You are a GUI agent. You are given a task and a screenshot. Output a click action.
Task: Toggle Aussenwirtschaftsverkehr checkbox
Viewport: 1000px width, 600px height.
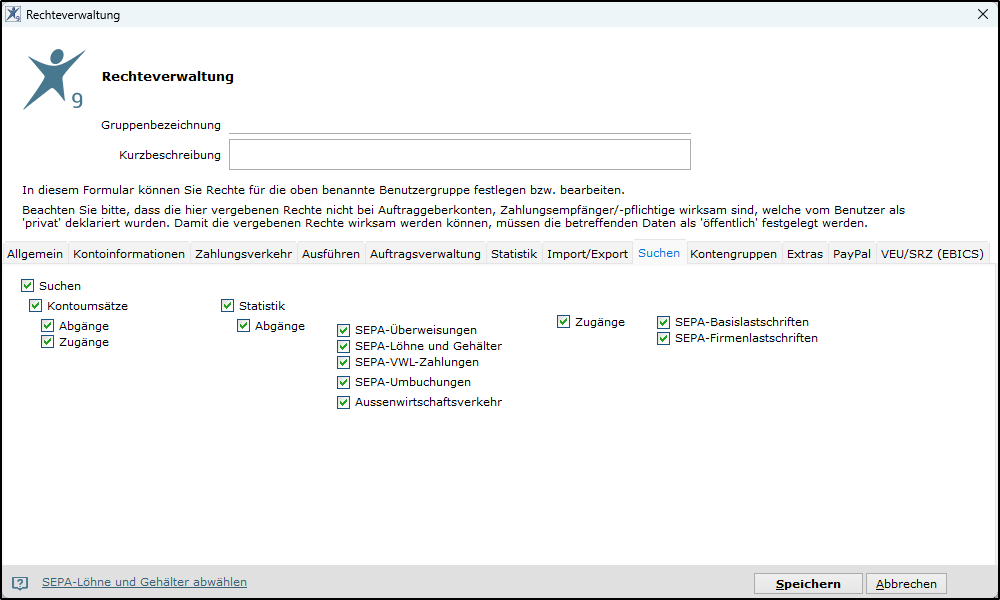point(343,402)
